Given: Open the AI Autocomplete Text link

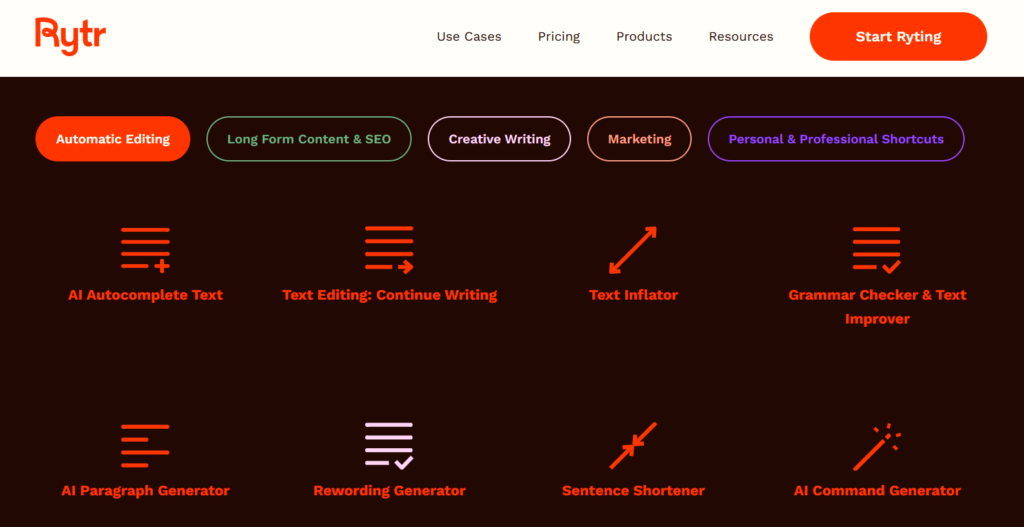Looking at the screenshot, I should click(x=146, y=295).
